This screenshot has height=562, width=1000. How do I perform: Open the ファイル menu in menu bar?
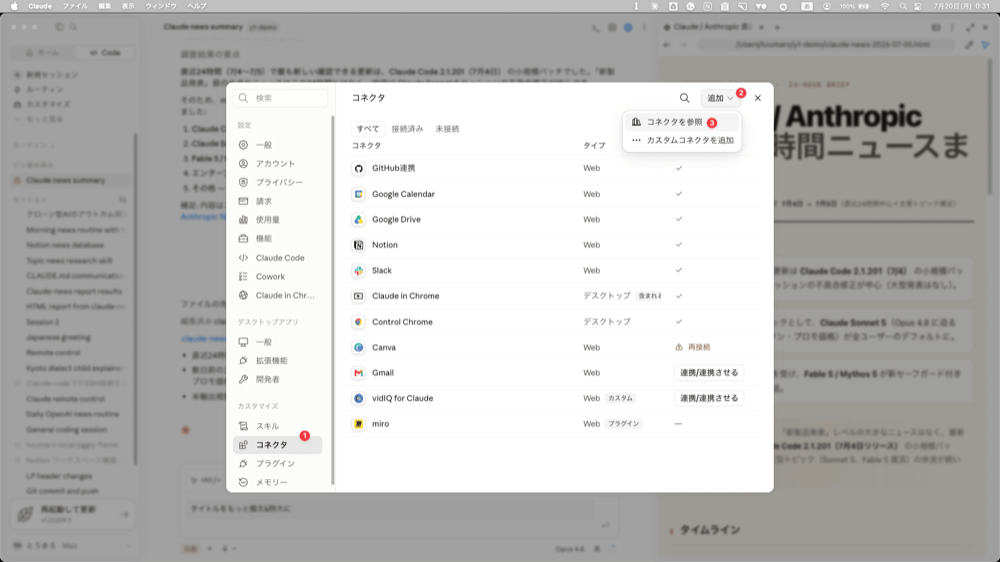[75, 6]
